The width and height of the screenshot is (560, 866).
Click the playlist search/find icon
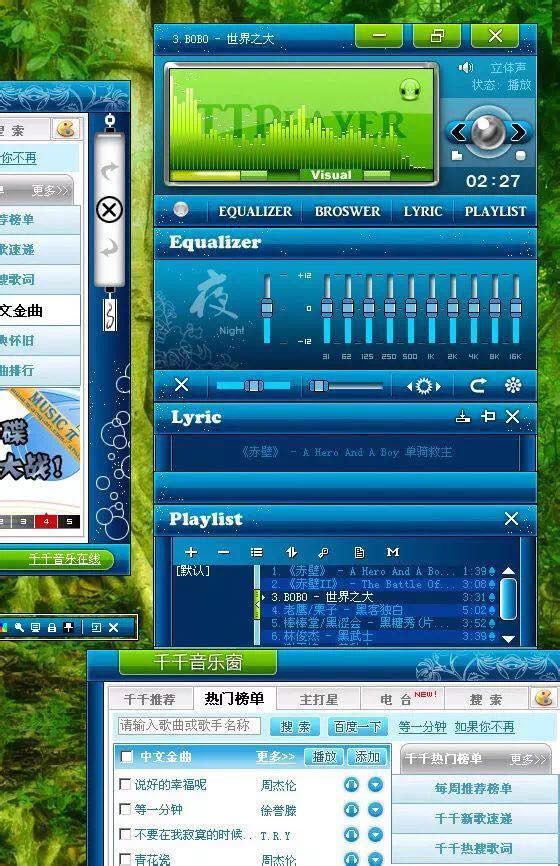[324, 552]
